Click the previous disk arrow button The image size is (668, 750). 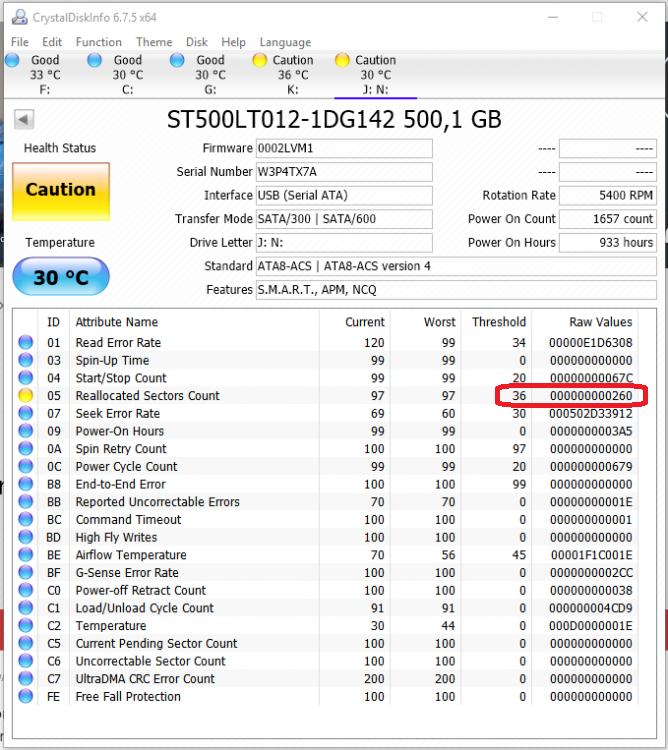pos(24,119)
